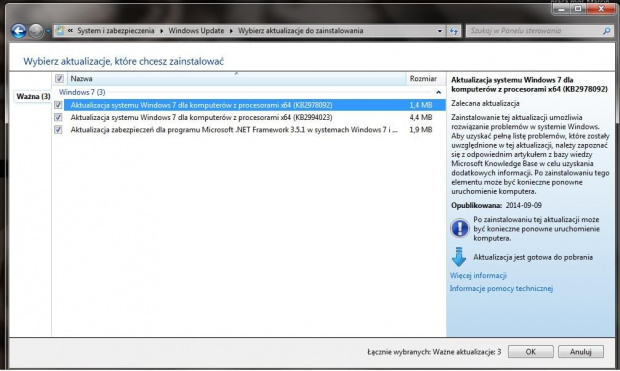Uncheck update KB2994023 checkbox
The width and height of the screenshot is (620, 371).
point(58,117)
